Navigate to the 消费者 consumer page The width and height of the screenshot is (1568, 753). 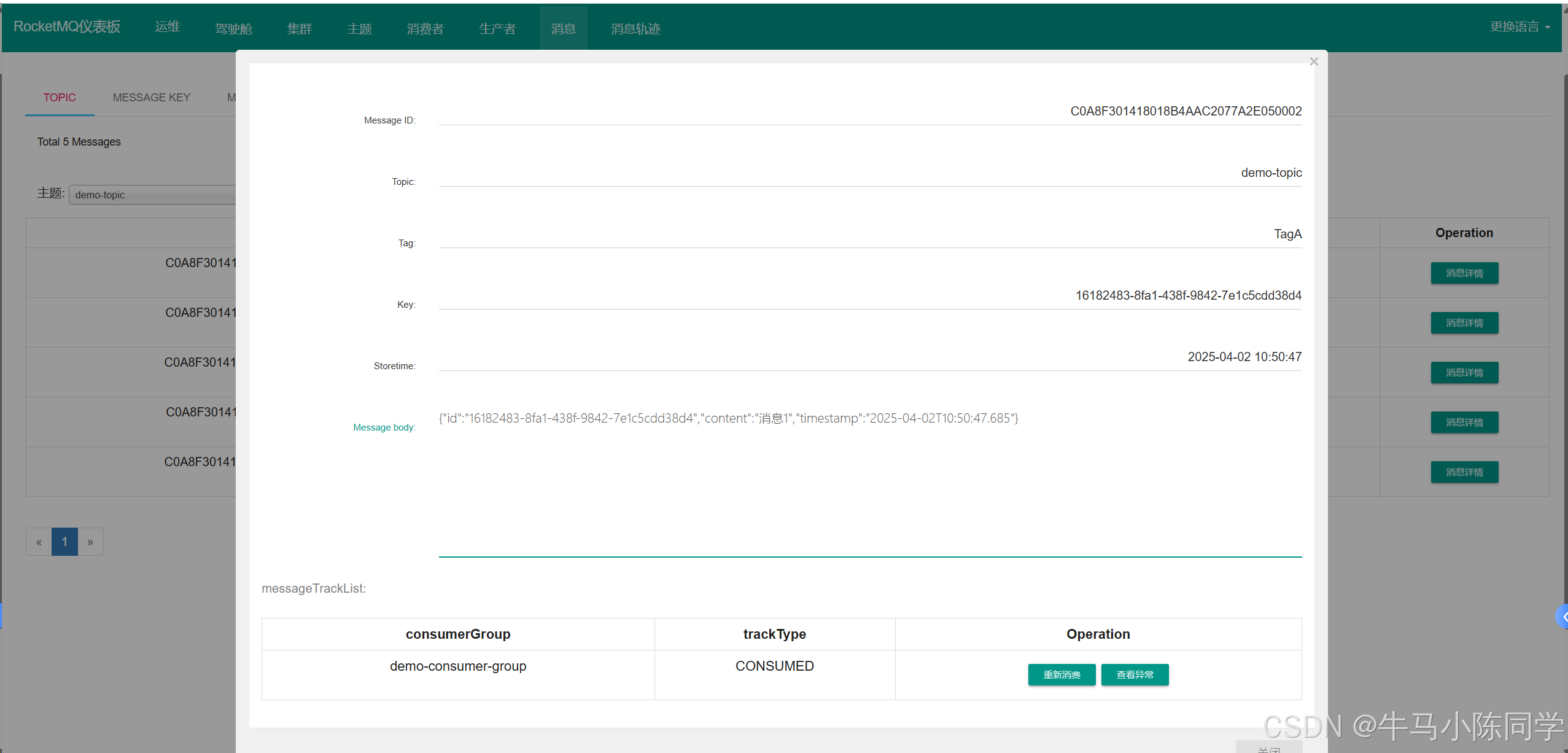point(425,29)
